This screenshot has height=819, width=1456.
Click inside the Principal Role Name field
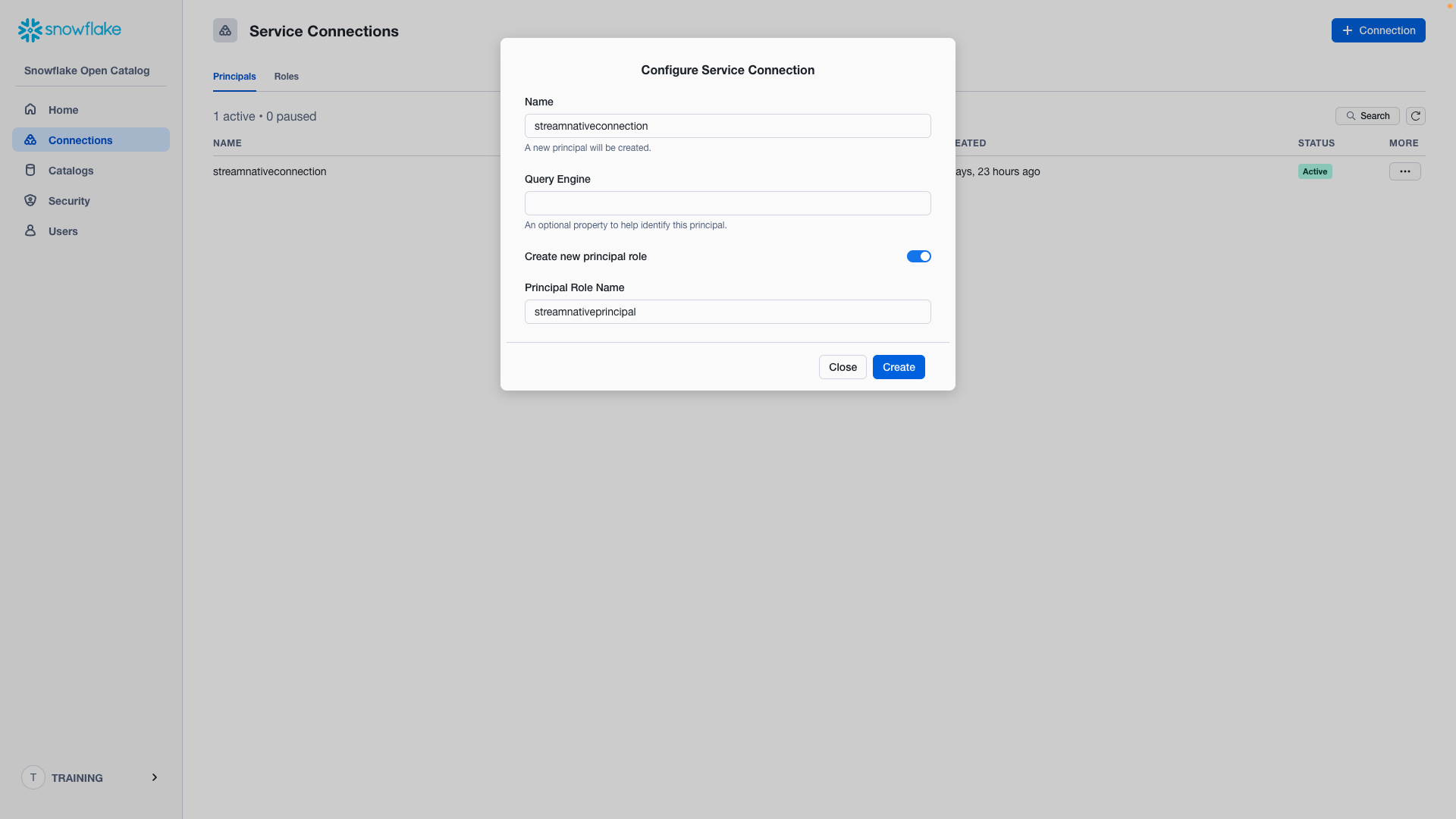pyautogui.click(x=727, y=311)
